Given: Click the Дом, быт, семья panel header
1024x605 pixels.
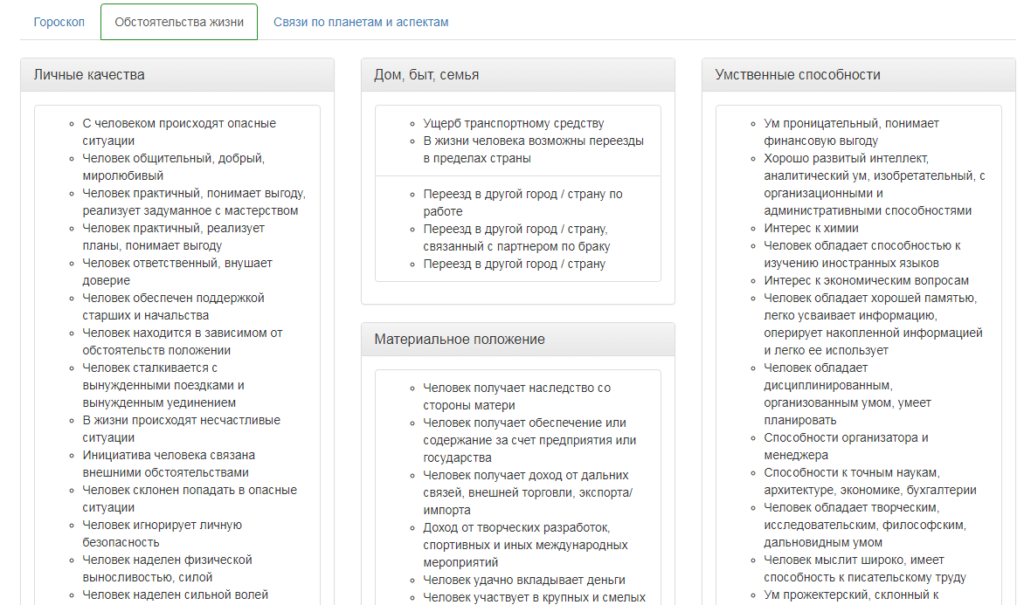Looking at the screenshot, I should [517, 75].
